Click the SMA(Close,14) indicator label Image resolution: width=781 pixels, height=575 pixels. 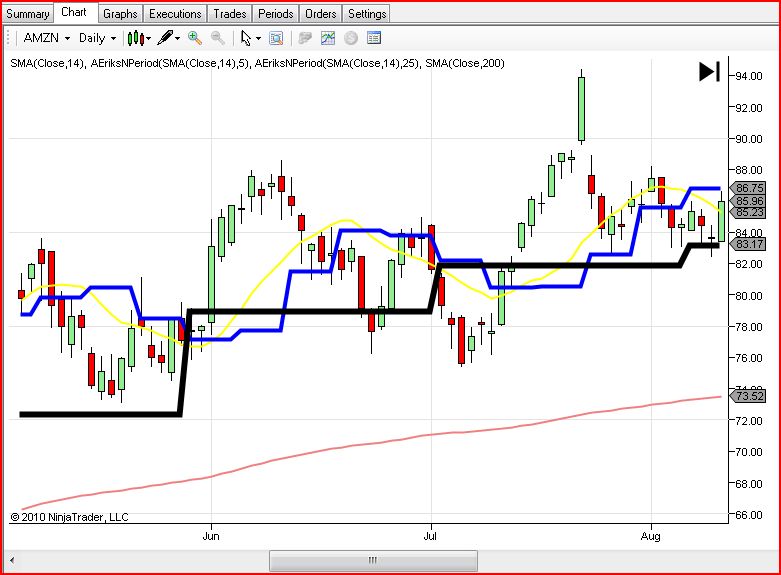(46, 63)
